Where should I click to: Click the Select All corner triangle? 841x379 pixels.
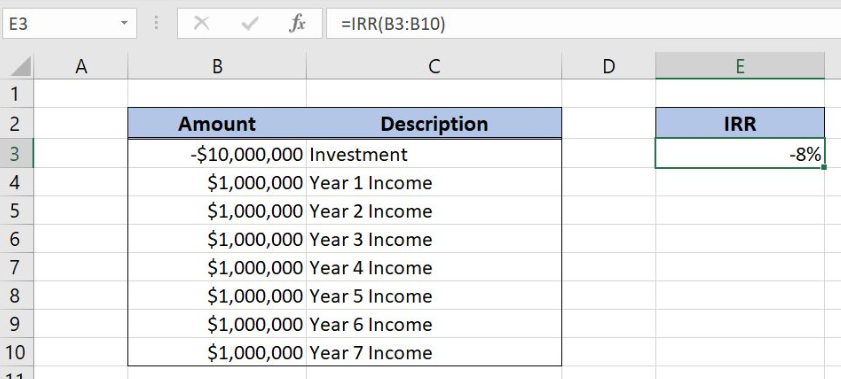(21, 66)
